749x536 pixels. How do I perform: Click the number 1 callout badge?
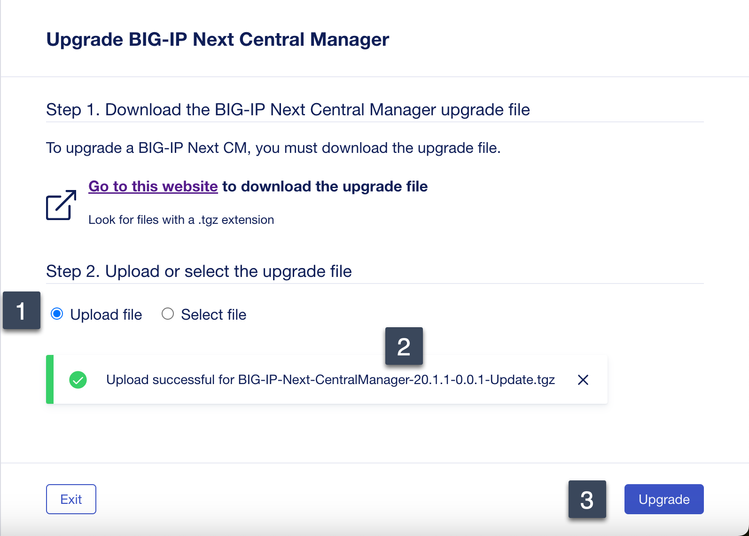pos(21,311)
